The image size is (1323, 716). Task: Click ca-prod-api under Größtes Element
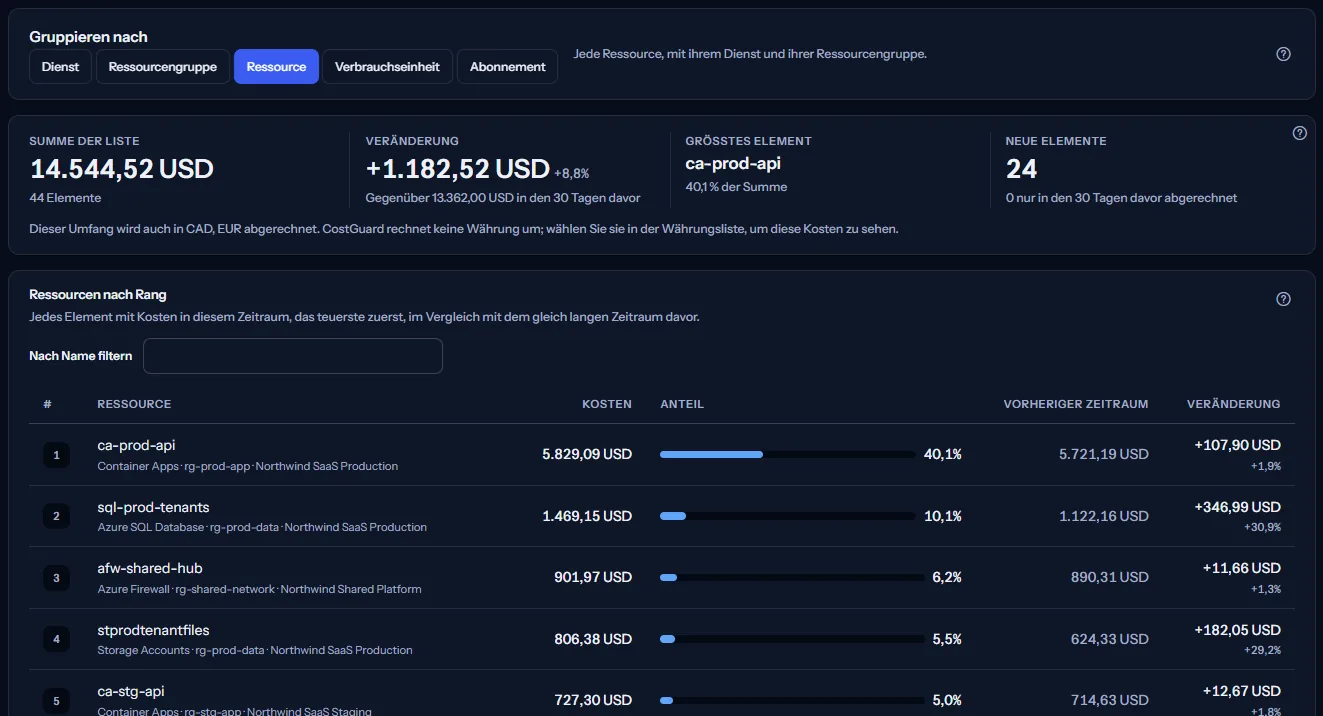(733, 163)
